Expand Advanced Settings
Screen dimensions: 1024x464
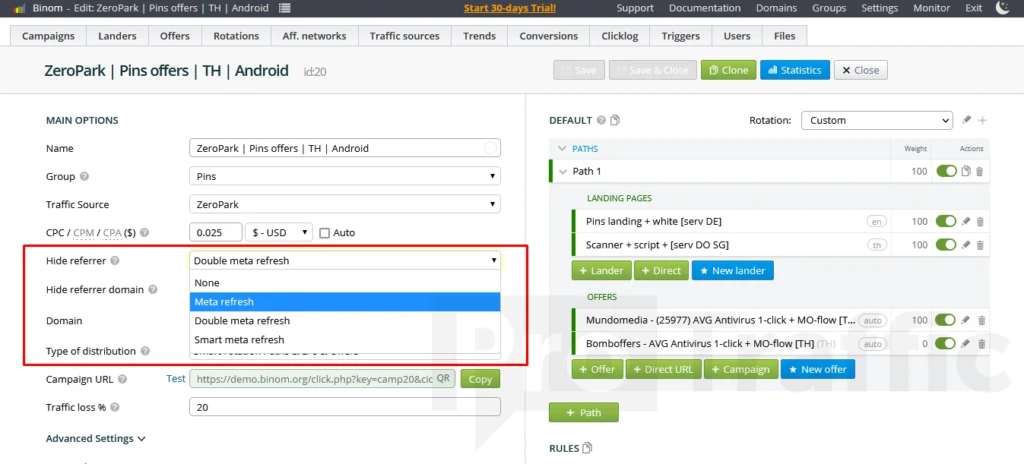[96, 439]
